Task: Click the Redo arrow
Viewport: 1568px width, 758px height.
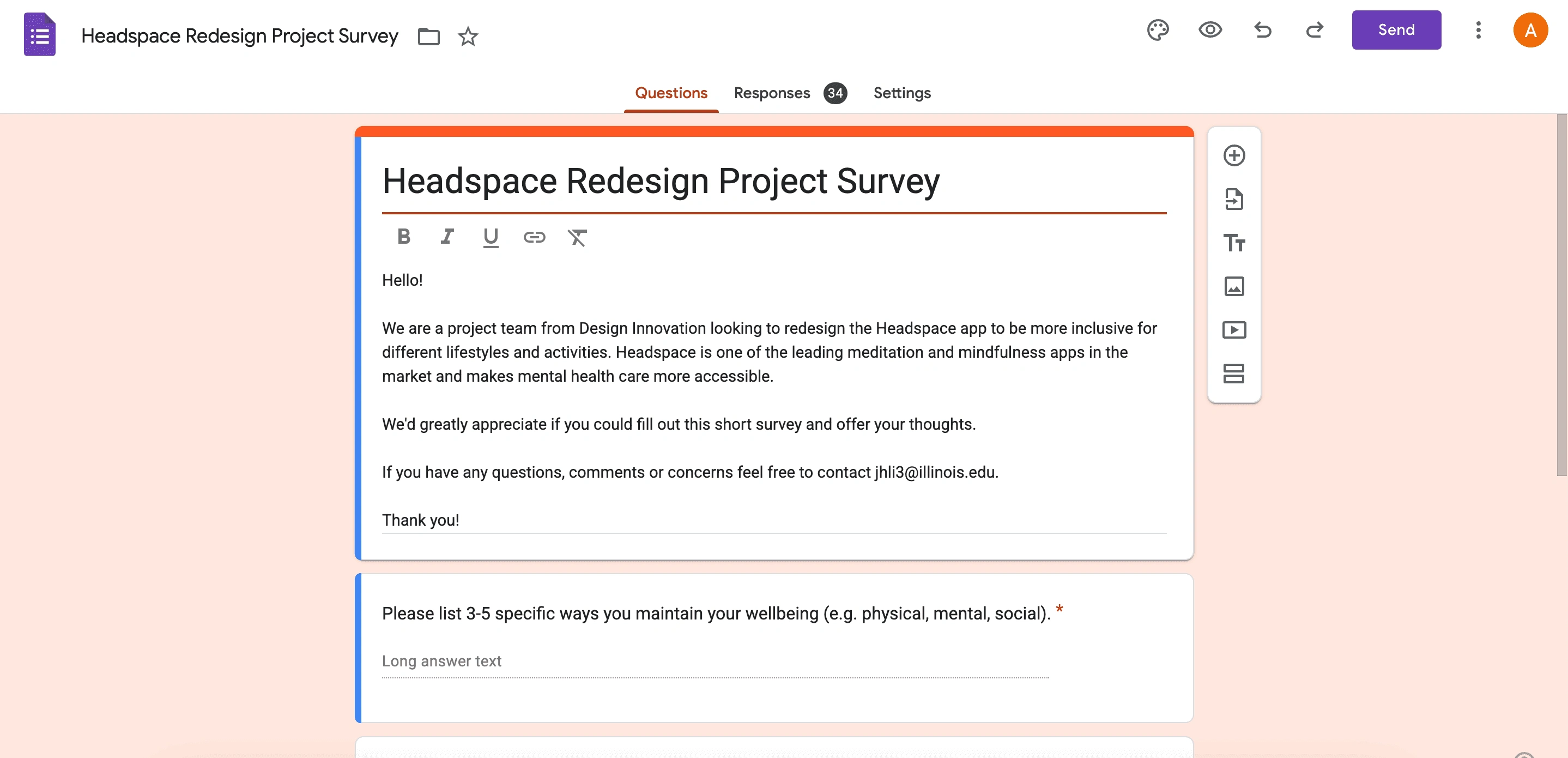Action: [x=1315, y=30]
